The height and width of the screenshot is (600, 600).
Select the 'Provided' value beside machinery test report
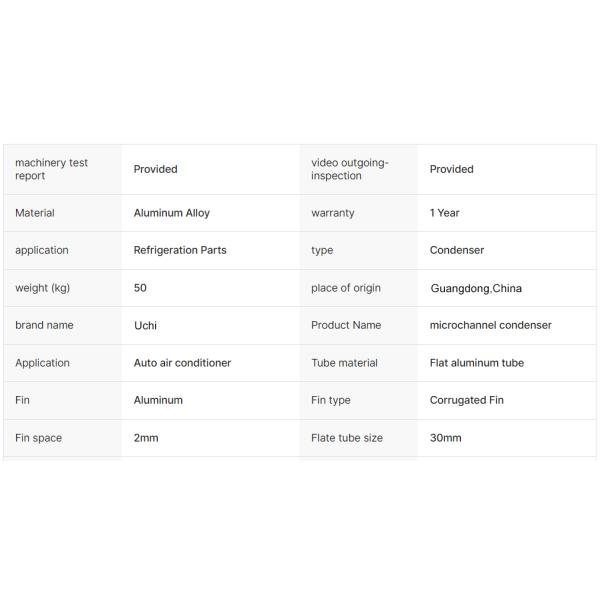(x=155, y=169)
